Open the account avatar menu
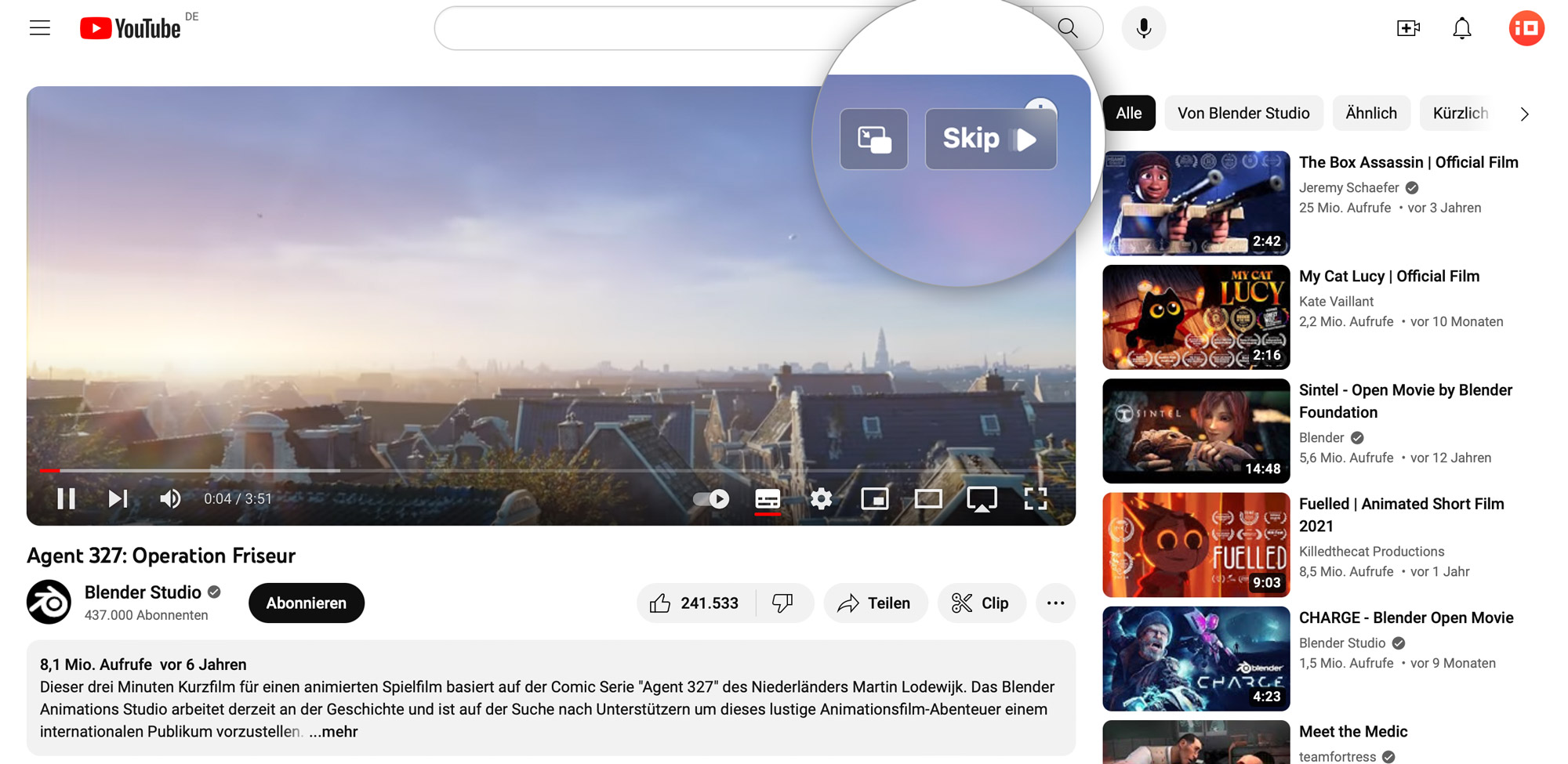The height and width of the screenshot is (764, 1568). pyautogui.click(x=1526, y=28)
